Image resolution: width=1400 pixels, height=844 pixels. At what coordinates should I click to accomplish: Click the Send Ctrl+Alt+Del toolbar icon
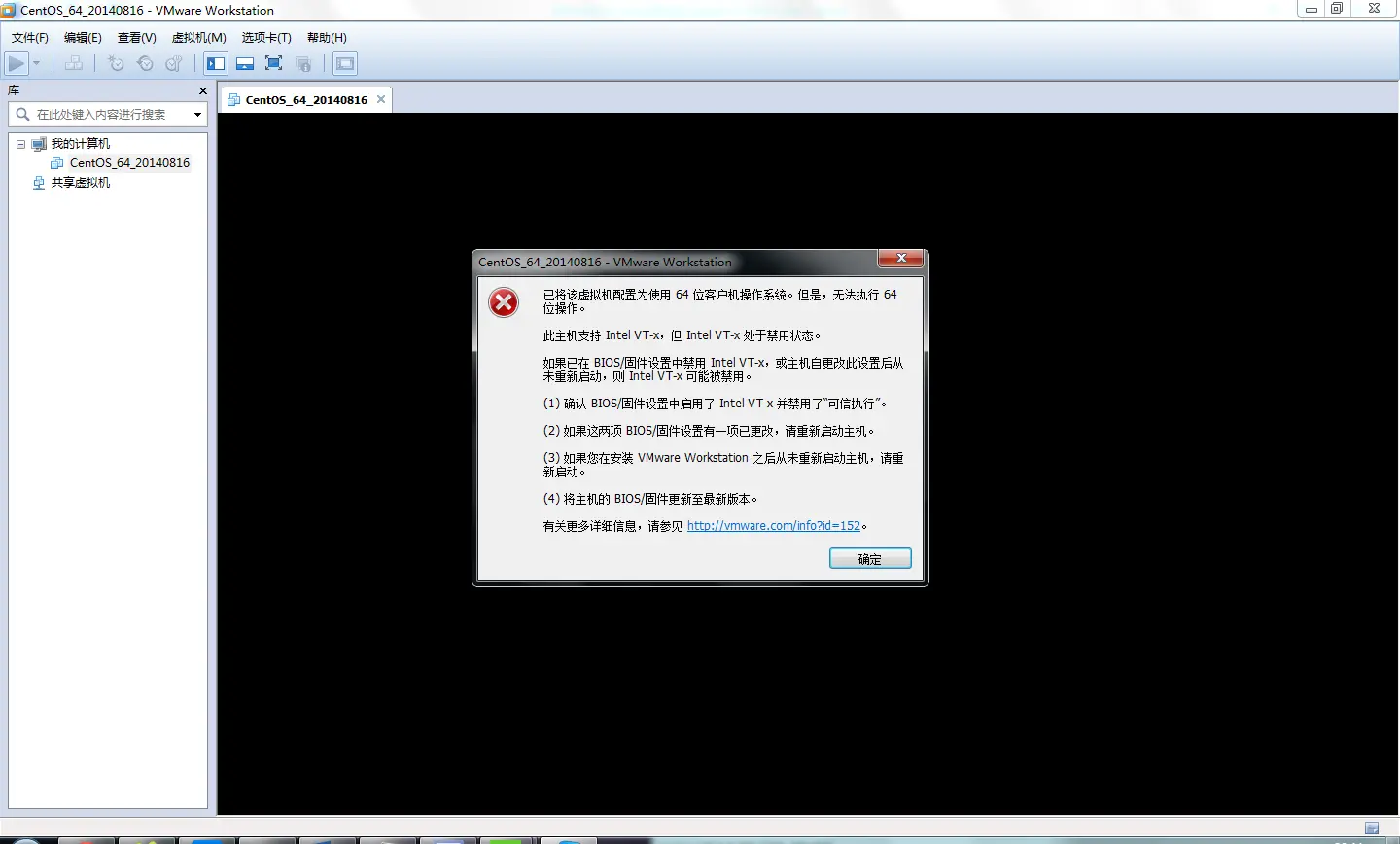(x=74, y=64)
